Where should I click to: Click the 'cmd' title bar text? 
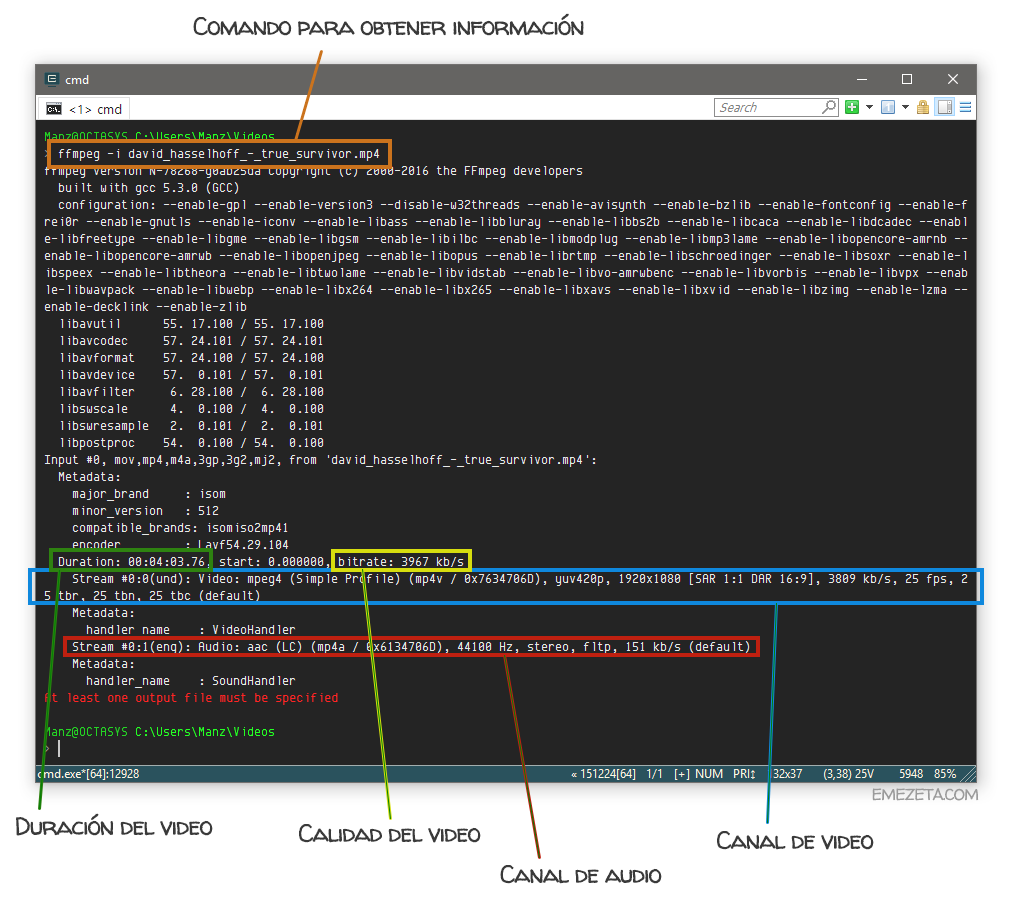point(77,80)
